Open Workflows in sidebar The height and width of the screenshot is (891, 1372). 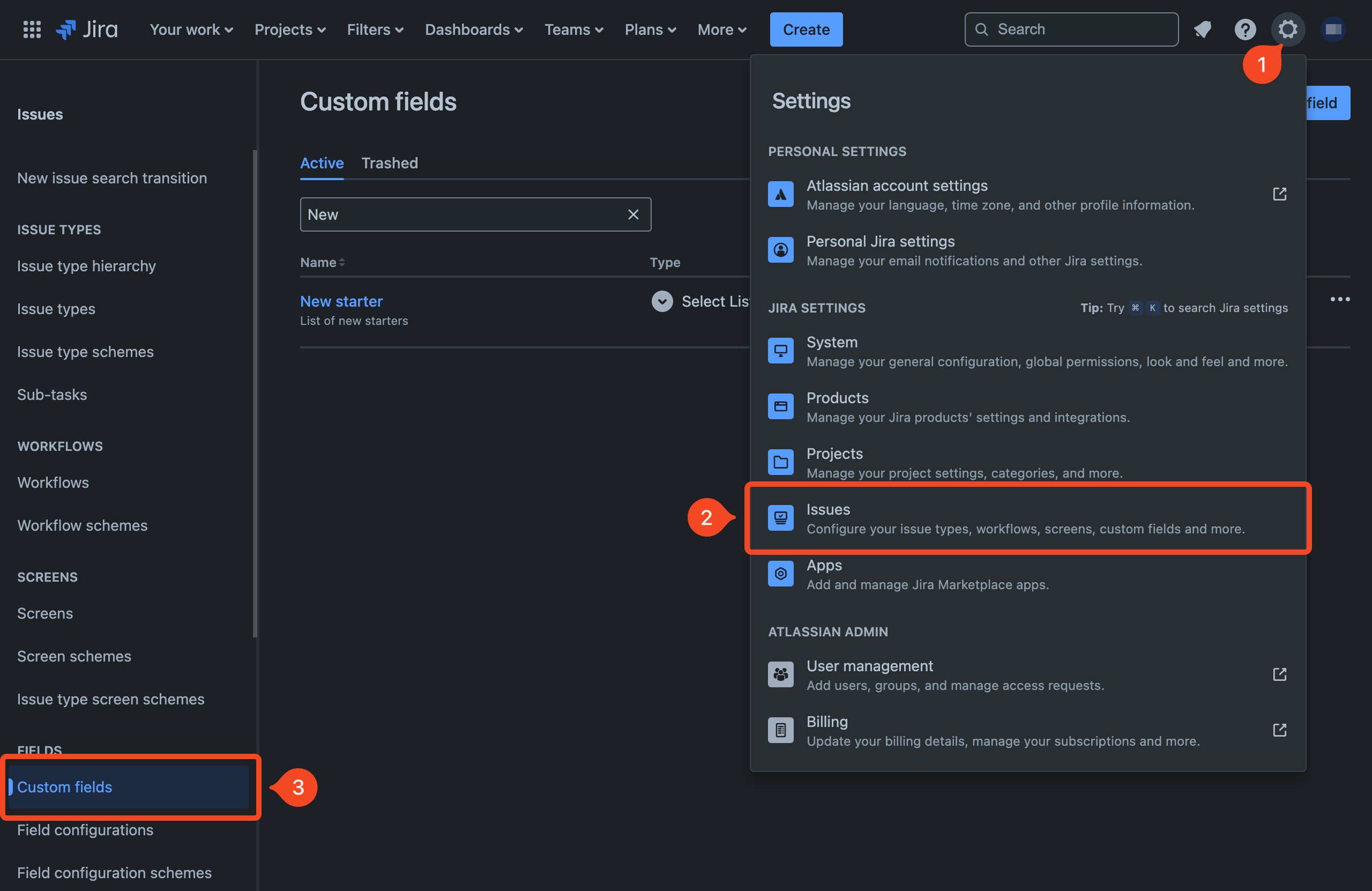pos(53,482)
